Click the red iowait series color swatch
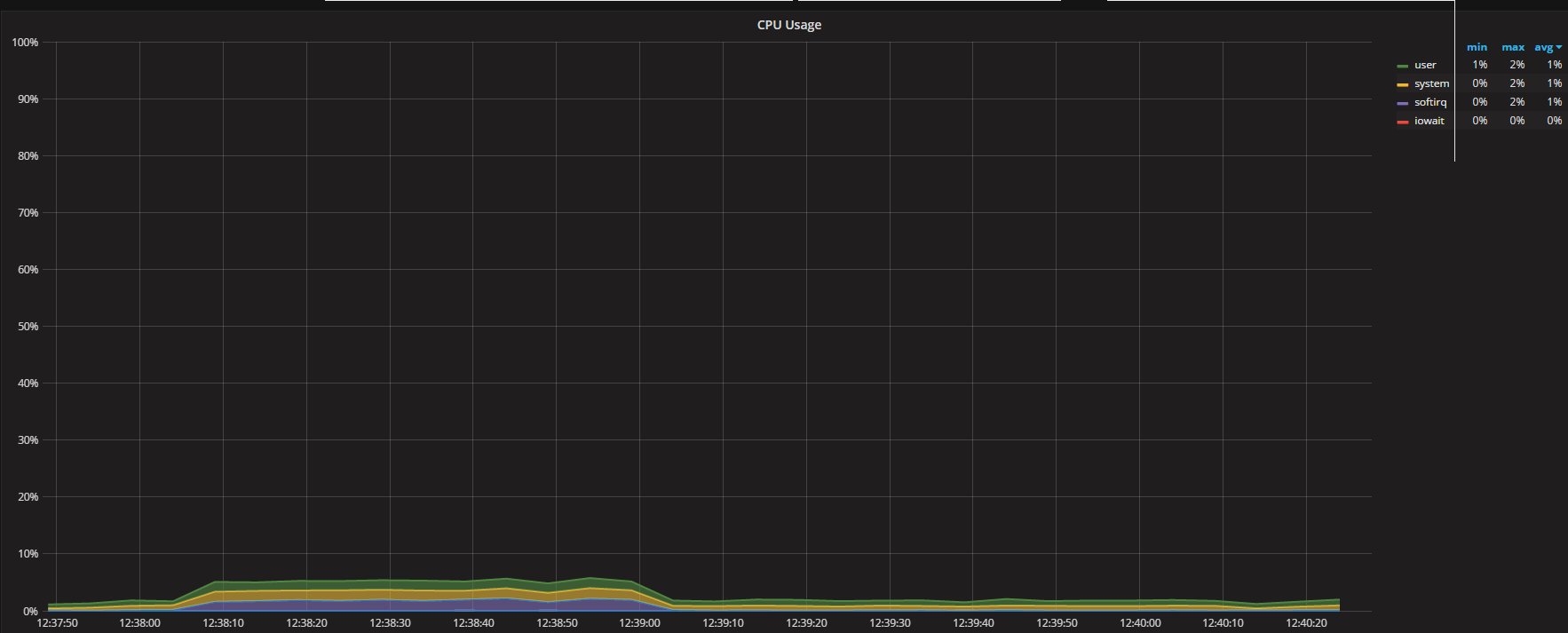1568x633 pixels. pos(1403,122)
